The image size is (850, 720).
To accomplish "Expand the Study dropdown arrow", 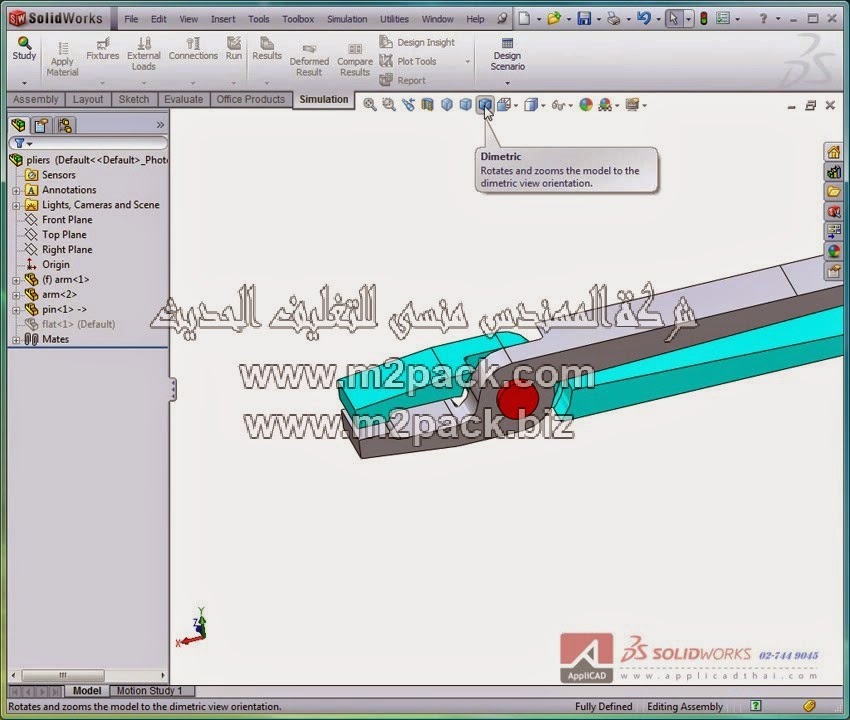I will (24, 83).
